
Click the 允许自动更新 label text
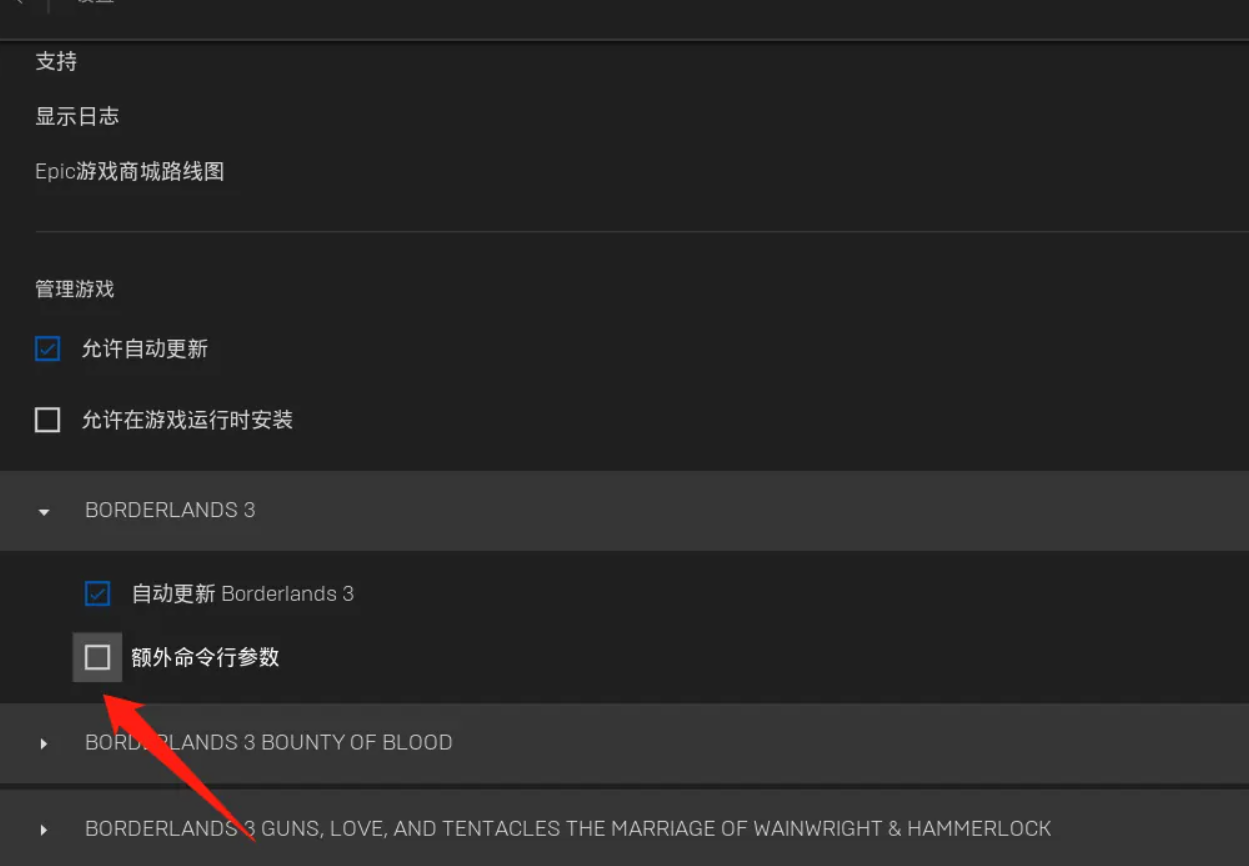coord(145,349)
